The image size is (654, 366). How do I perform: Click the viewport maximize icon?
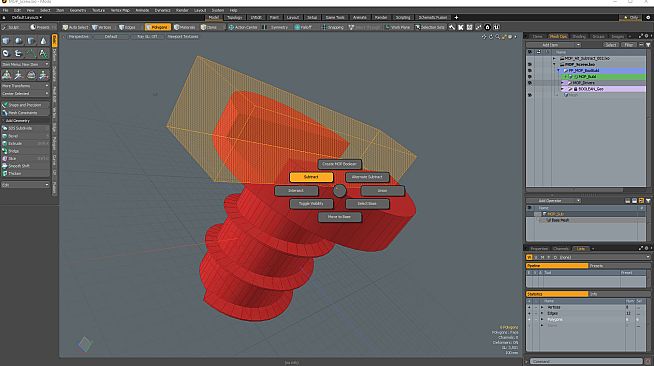504,37
